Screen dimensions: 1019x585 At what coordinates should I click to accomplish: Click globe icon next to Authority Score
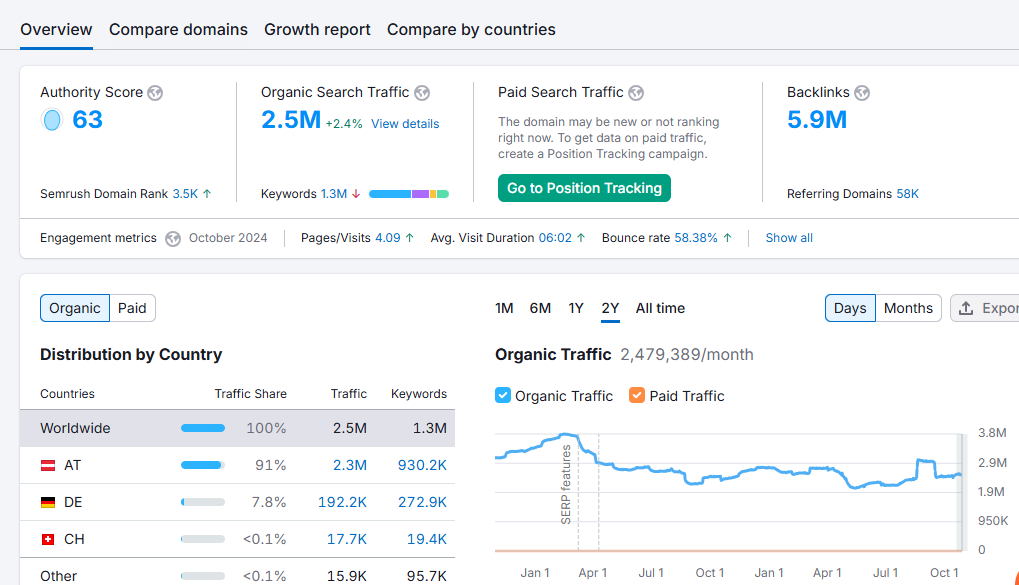click(x=155, y=93)
